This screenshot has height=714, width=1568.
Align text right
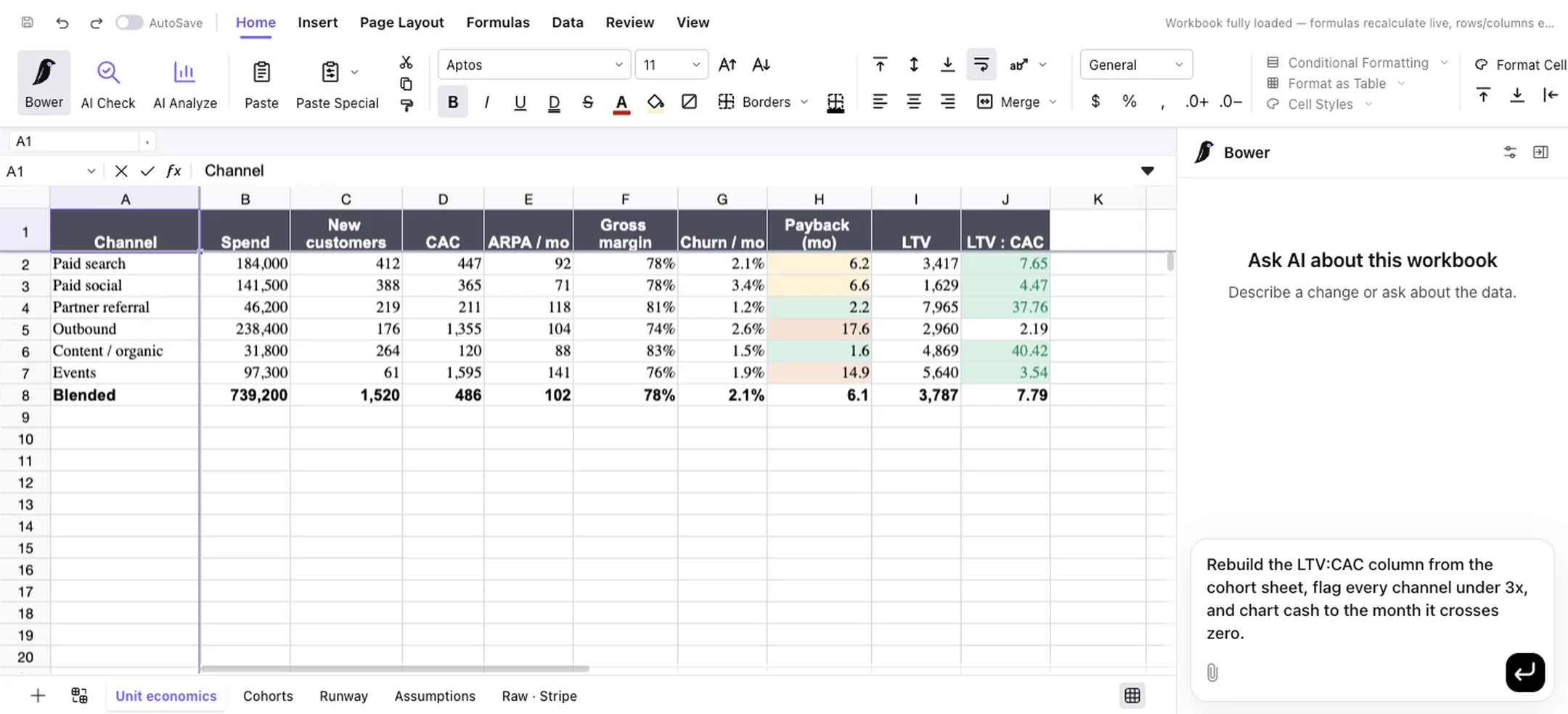point(947,102)
